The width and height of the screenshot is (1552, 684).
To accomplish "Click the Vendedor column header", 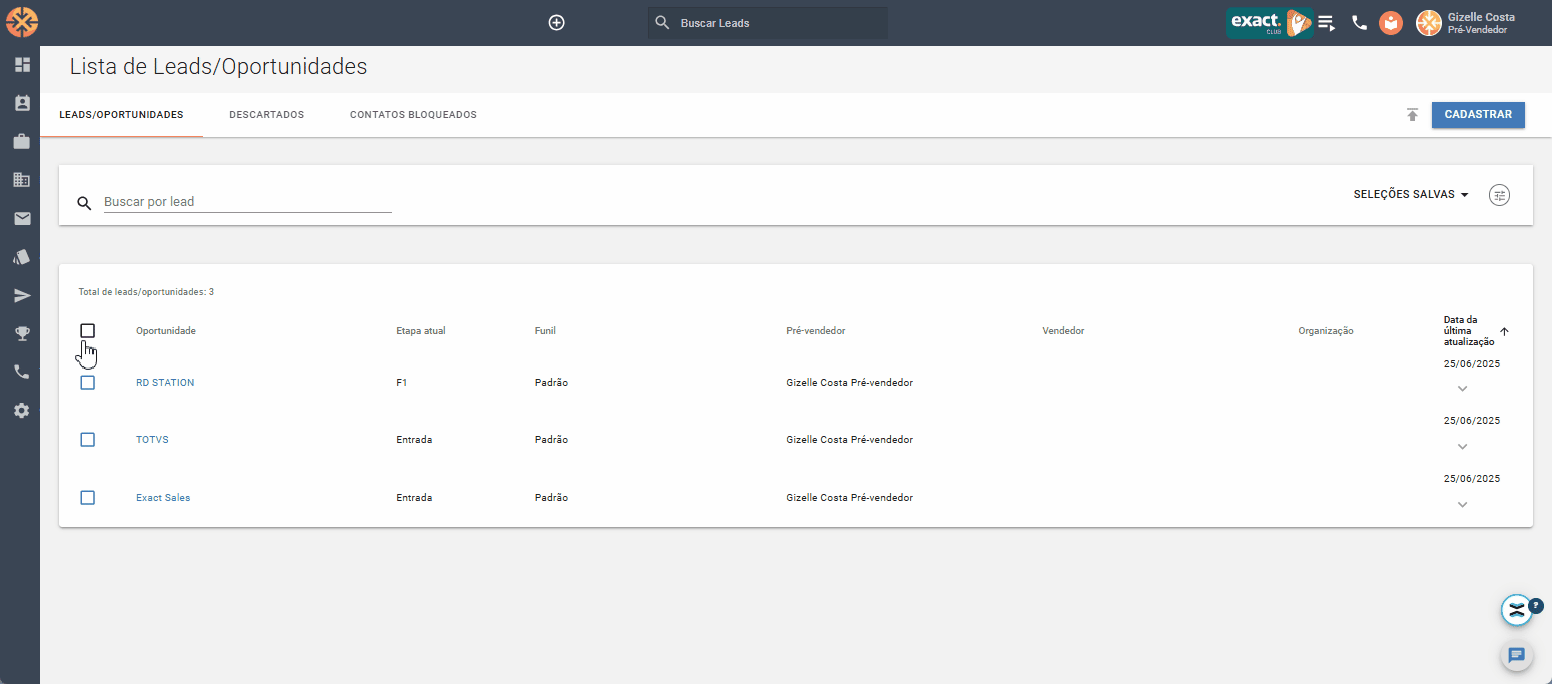I will point(1063,331).
